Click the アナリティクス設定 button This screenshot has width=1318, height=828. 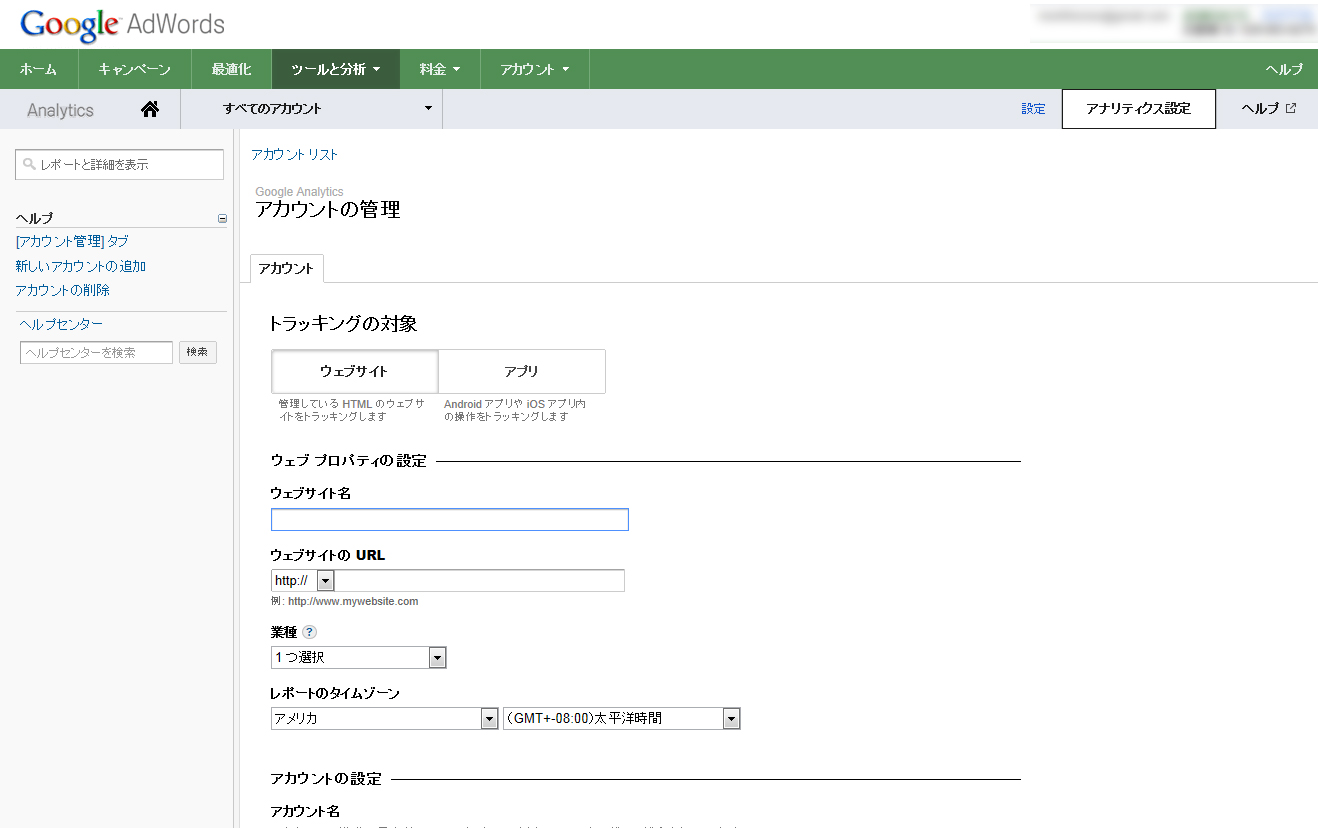(x=1138, y=109)
